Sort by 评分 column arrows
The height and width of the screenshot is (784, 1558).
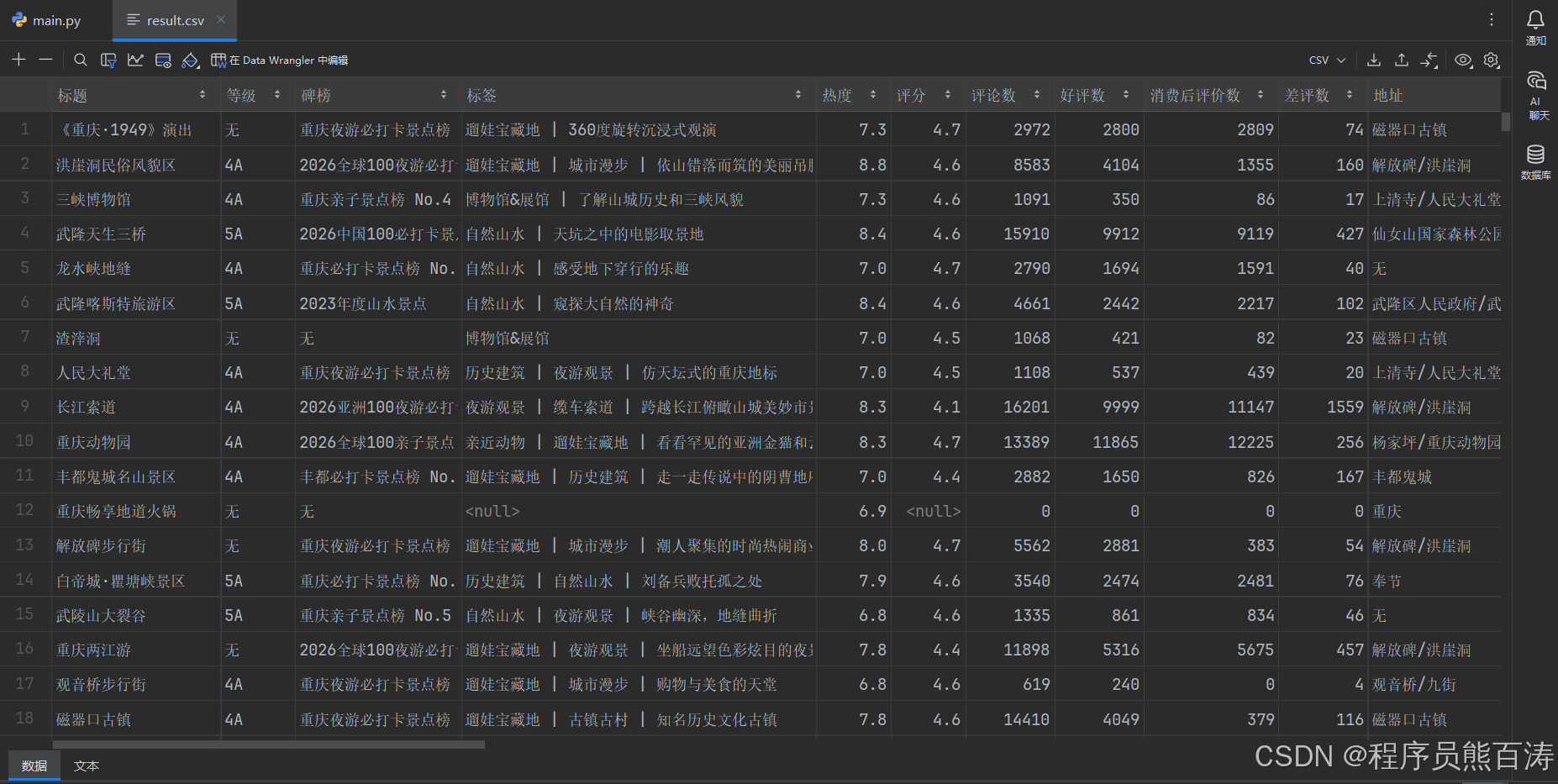coord(948,95)
